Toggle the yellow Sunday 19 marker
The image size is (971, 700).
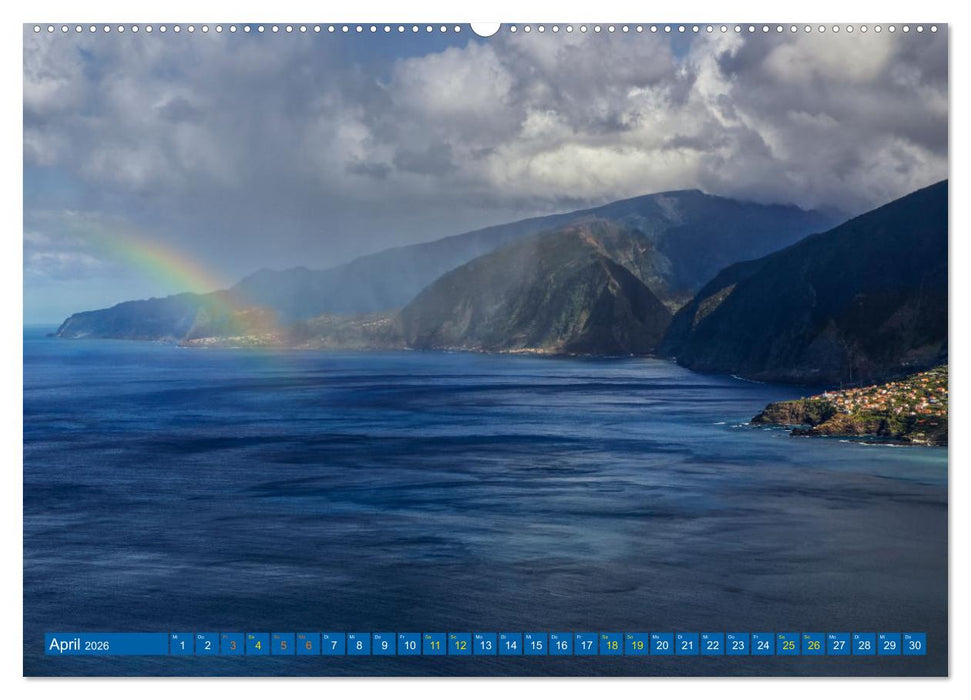(635, 646)
